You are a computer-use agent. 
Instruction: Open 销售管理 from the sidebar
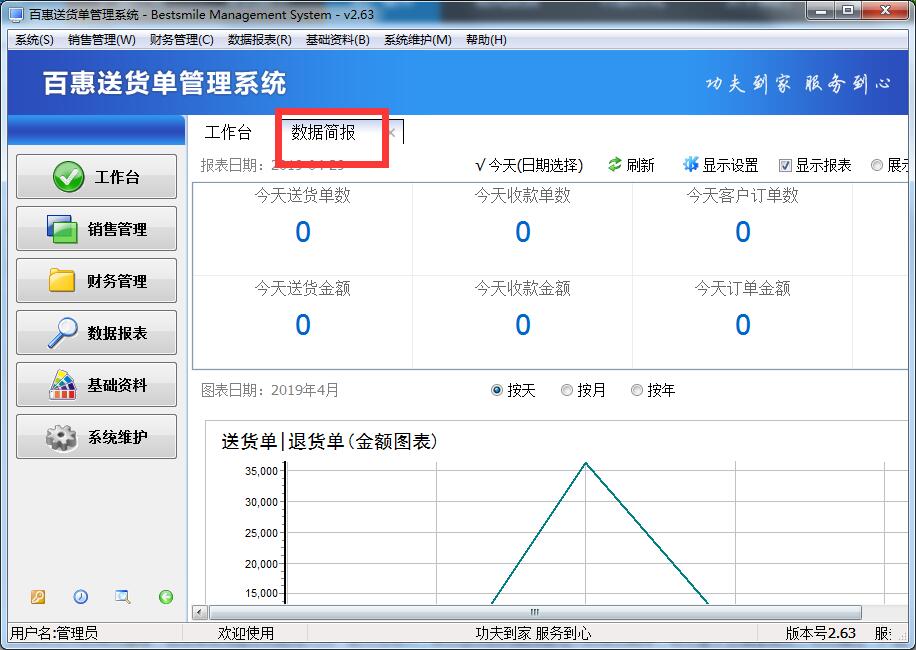tap(97, 229)
